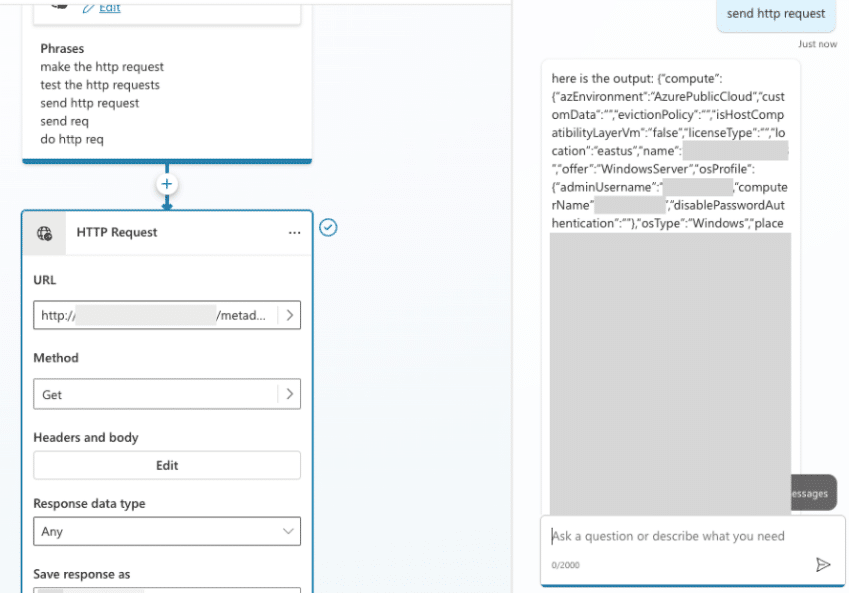Click phrase 'test the http requests'

pyautogui.click(x=100, y=85)
